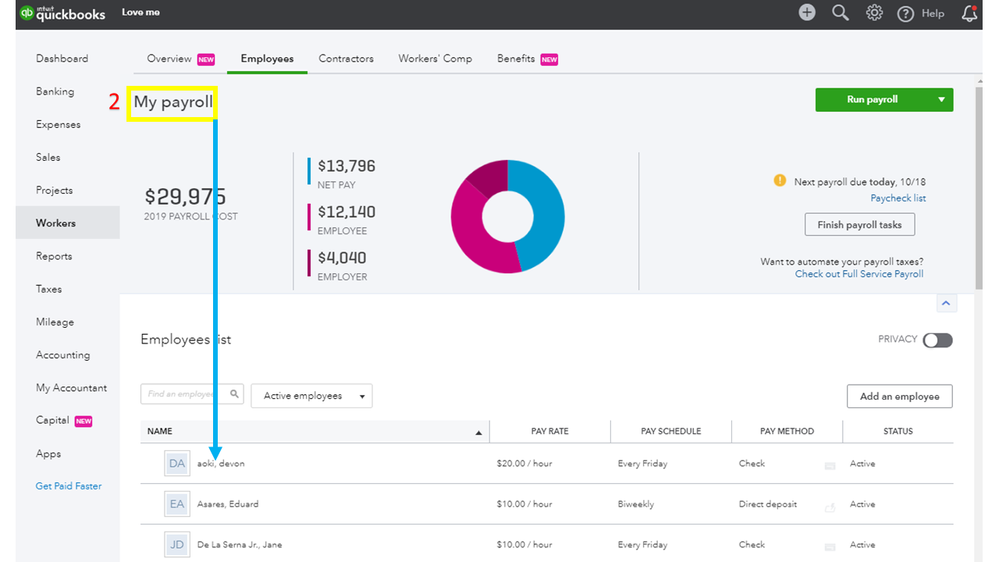Click the Help question mark icon
Image resolution: width=999 pixels, height=562 pixels.
(x=906, y=13)
